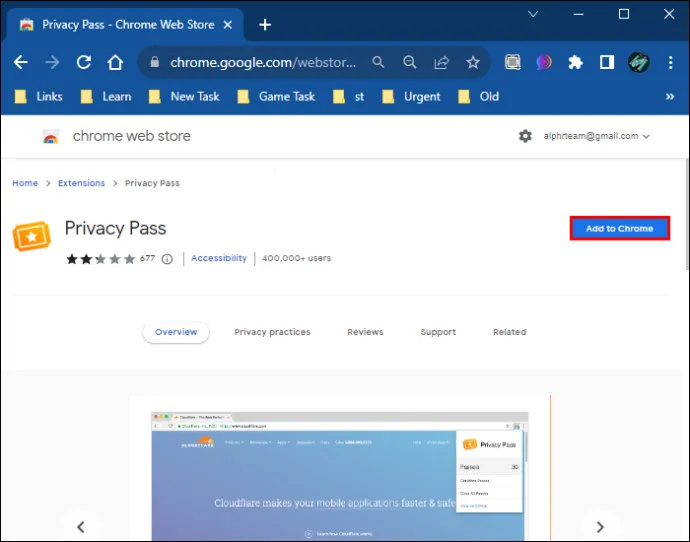The height and width of the screenshot is (542, 690).
Task: Click the lock icon in address bar
Action: (154, 62)
